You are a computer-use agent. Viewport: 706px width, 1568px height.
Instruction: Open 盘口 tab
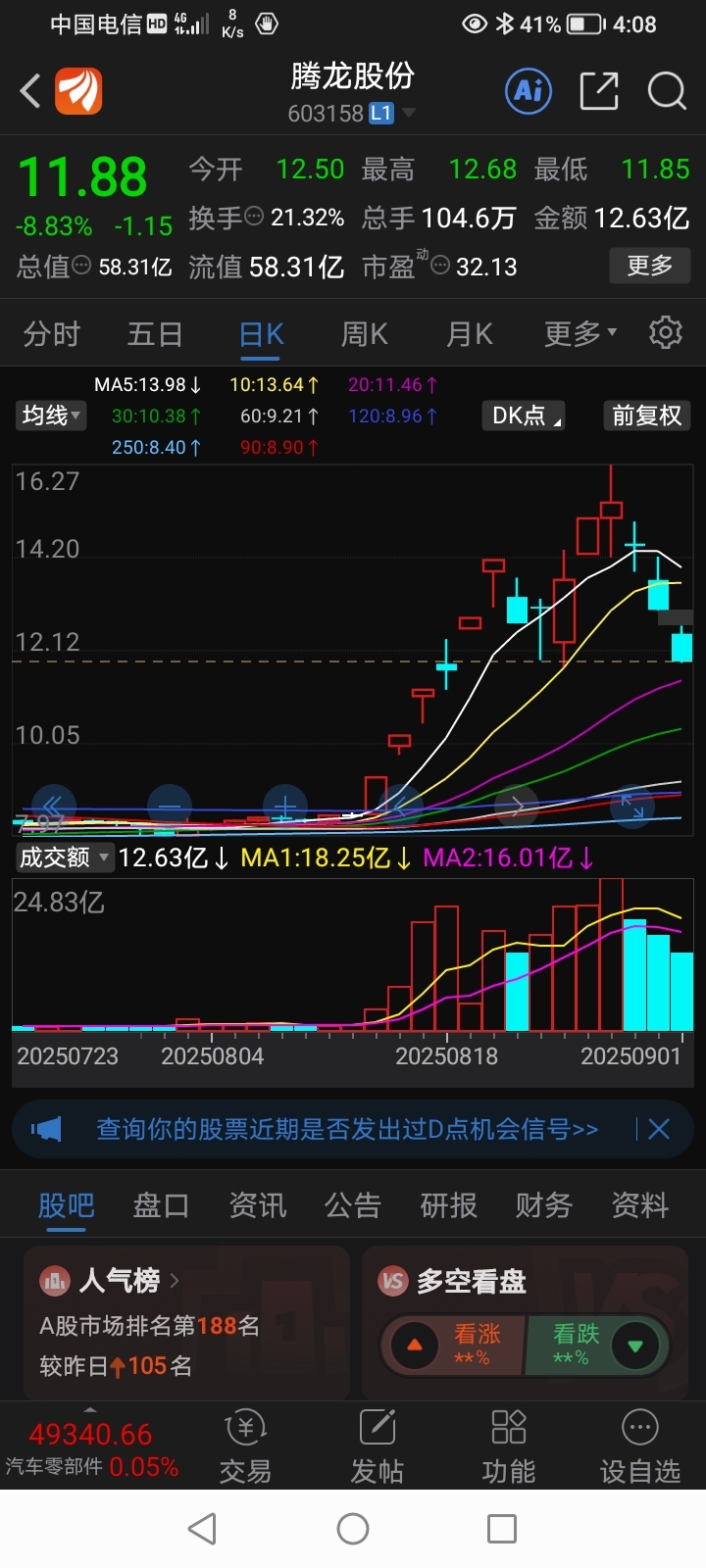click(161, 1204)
